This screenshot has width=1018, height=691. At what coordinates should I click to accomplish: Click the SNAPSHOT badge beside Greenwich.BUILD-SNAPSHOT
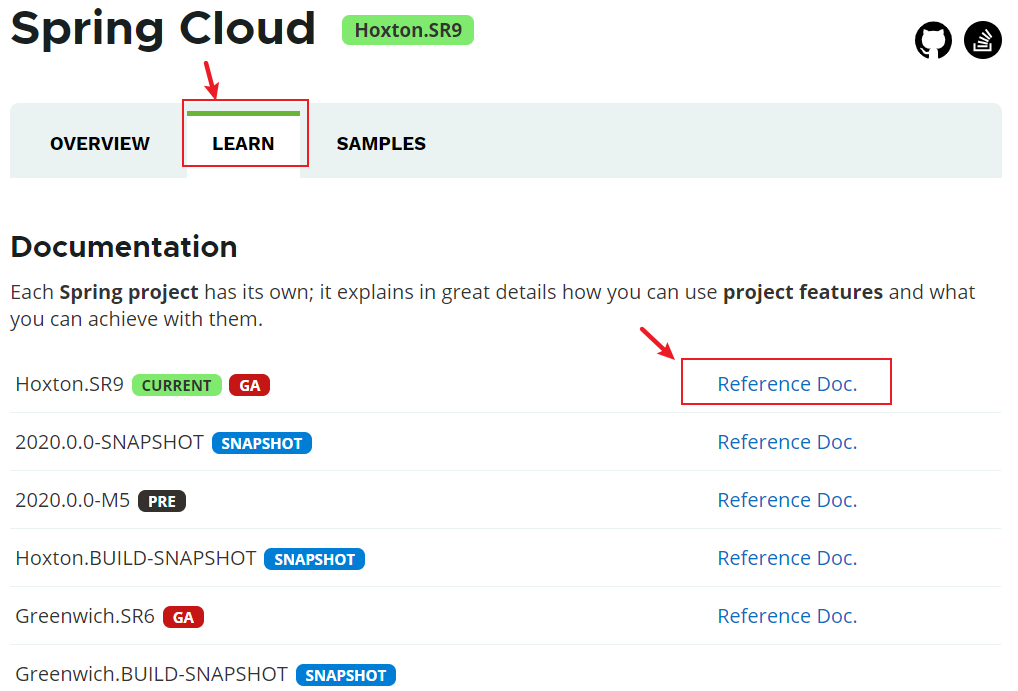pyautogui.click(x=345, y=675)
